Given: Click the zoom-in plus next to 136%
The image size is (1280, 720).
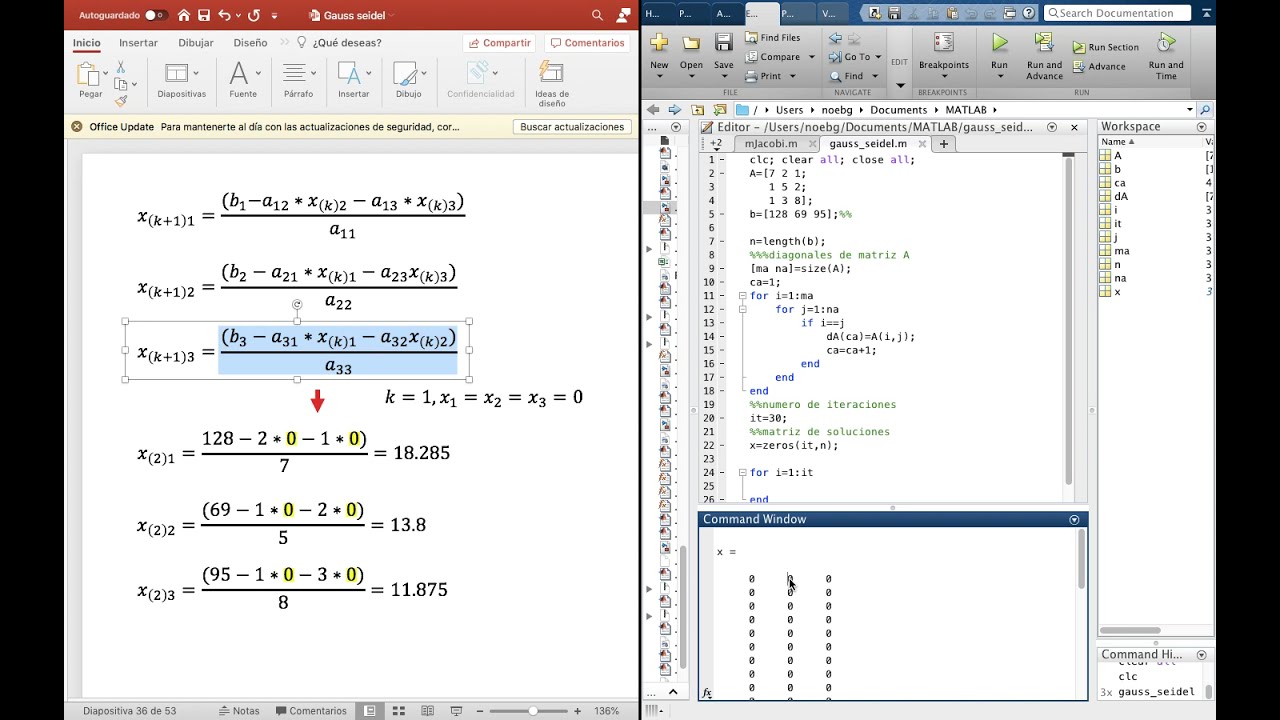Looking at the screenshot, I should [577, 711].
